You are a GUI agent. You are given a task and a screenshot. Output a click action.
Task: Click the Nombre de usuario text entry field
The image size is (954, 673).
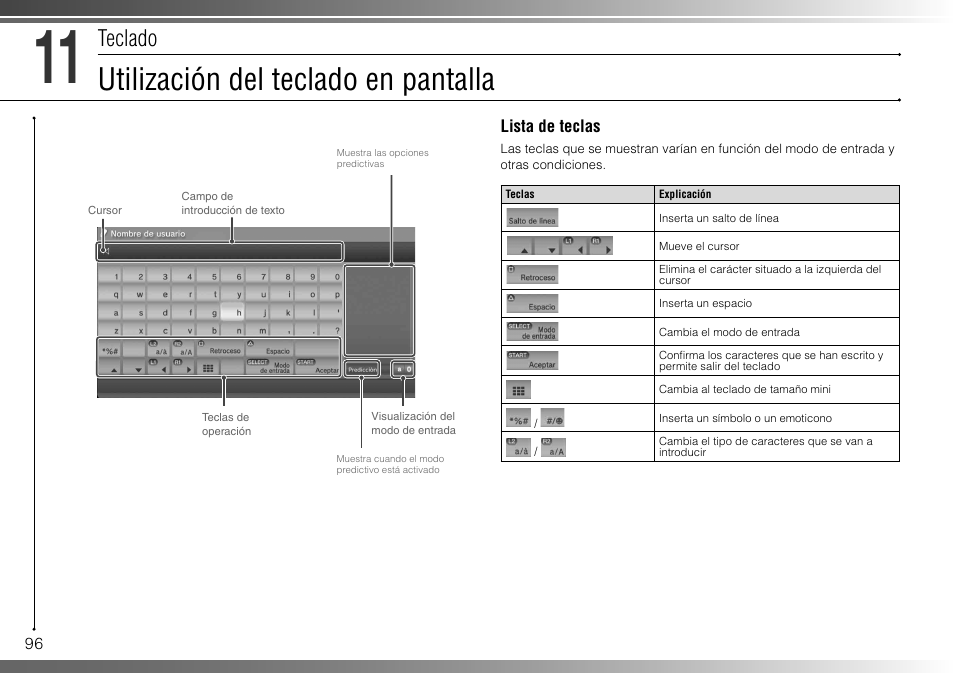click(220, 251)
